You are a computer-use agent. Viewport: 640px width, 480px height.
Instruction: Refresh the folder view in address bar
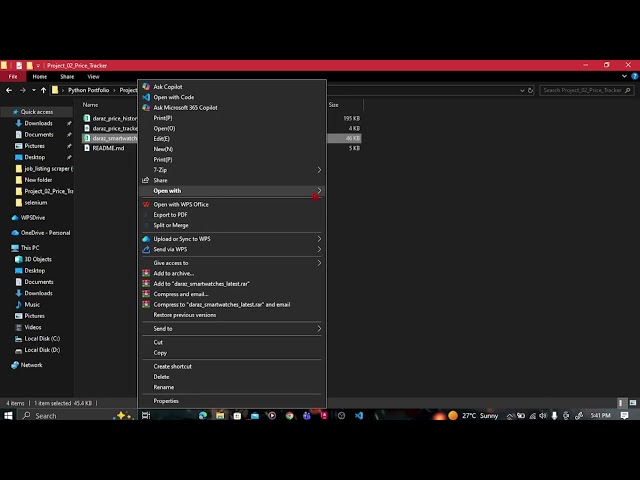(531, 90)
